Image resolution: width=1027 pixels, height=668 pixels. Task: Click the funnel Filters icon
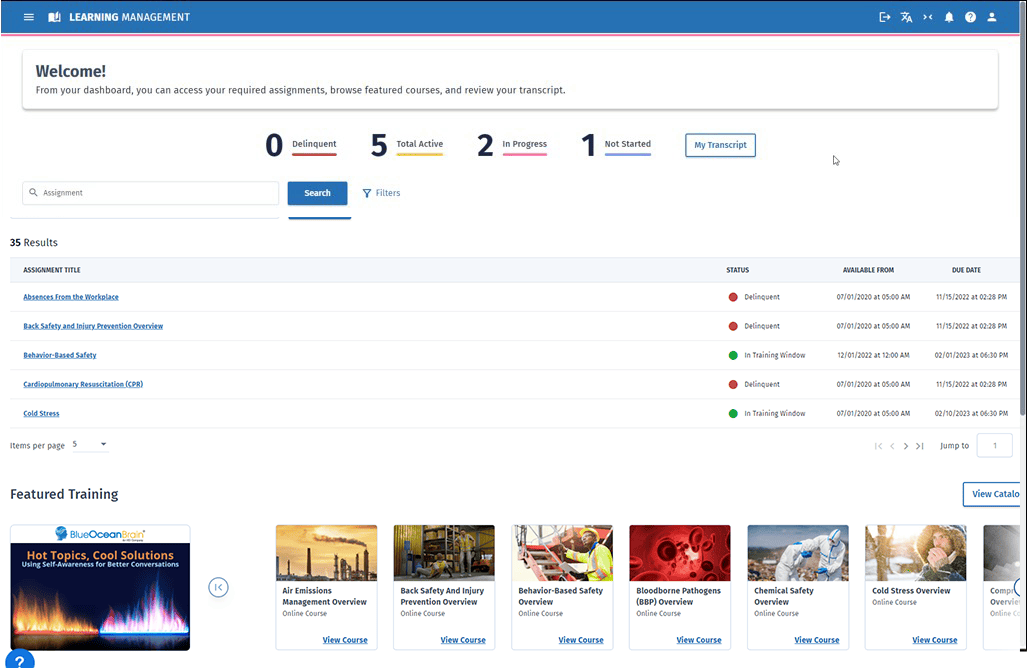(x=367, y=193)
